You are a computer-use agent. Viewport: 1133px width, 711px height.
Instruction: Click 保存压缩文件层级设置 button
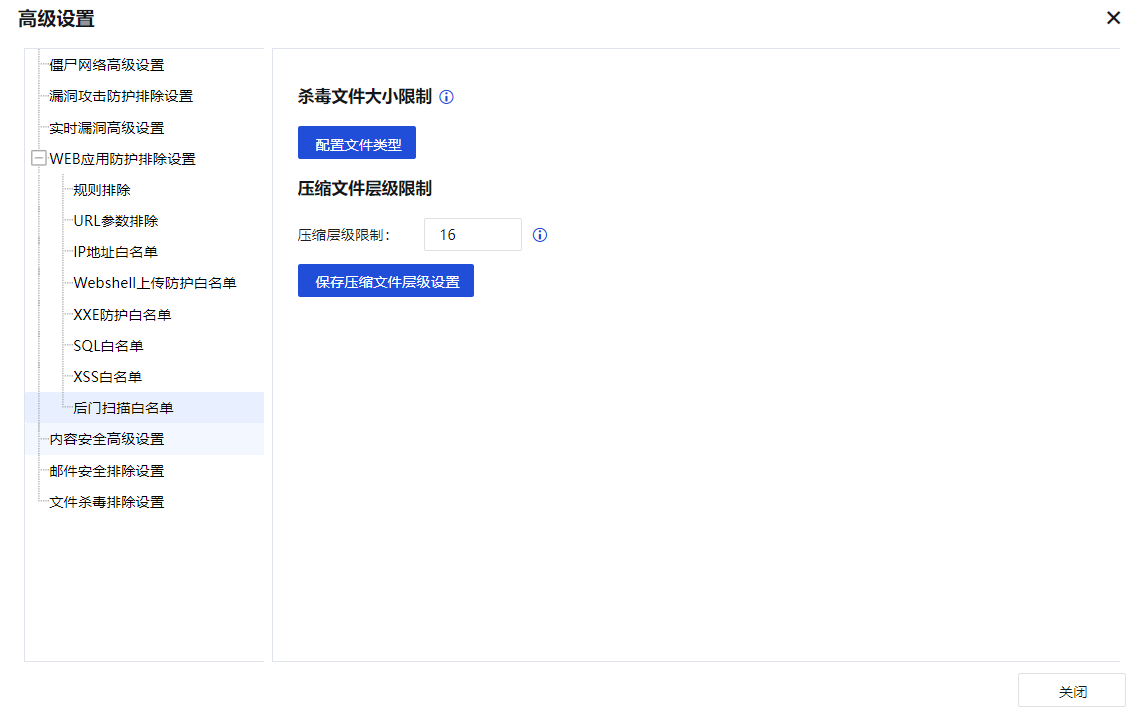(x=386, y=281)
